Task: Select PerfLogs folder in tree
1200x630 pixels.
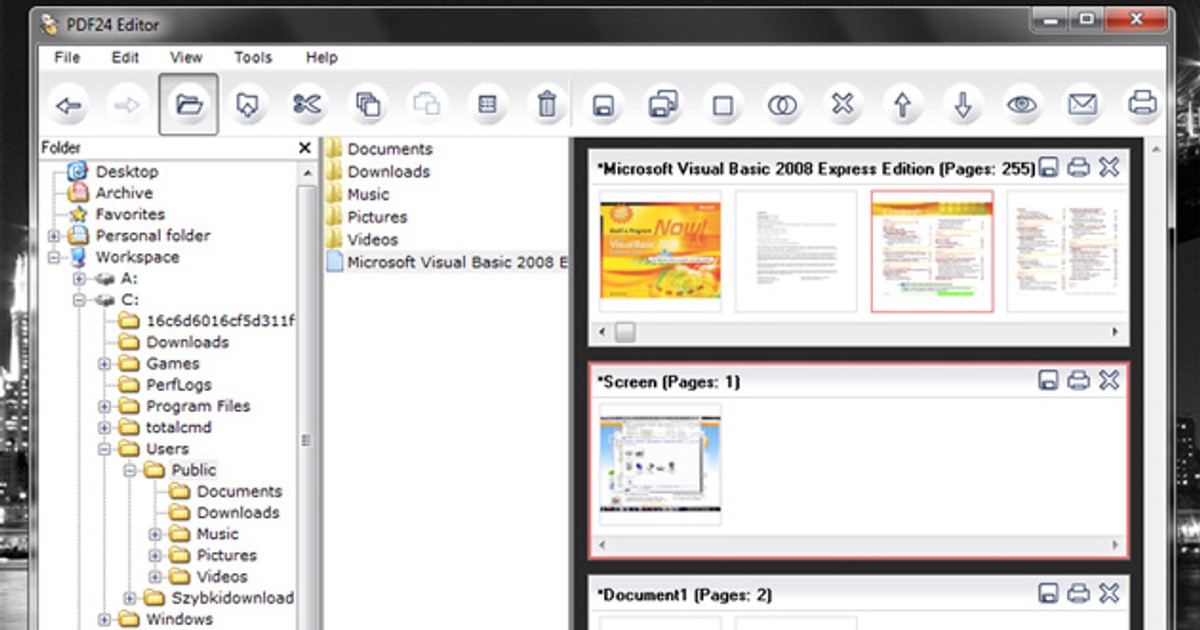Action: coord(178,385)
